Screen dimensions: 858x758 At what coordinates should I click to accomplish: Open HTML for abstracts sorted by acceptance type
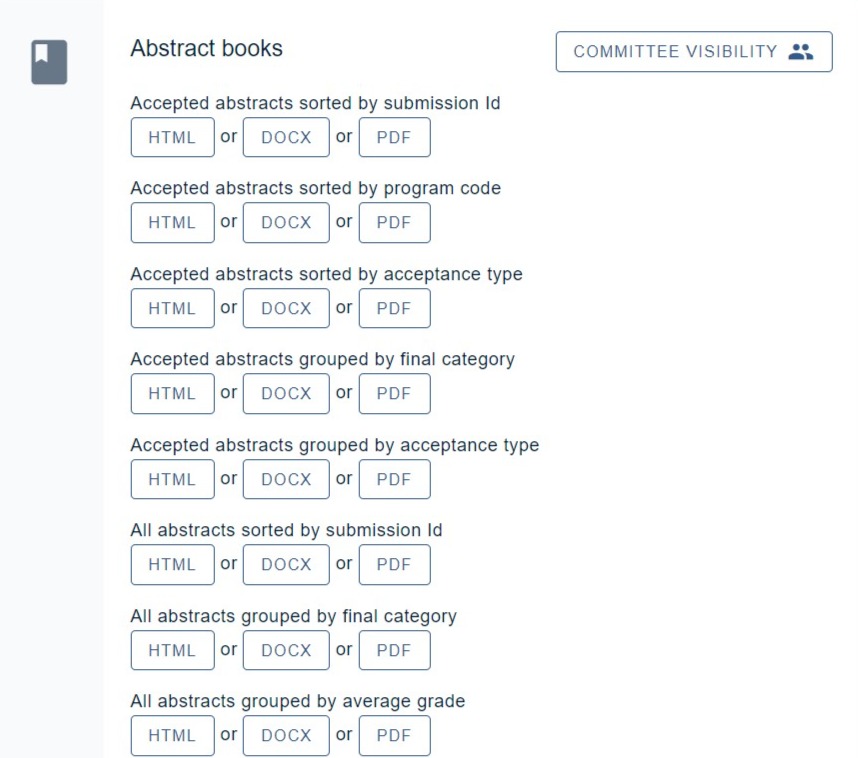(x=172, y=309)
